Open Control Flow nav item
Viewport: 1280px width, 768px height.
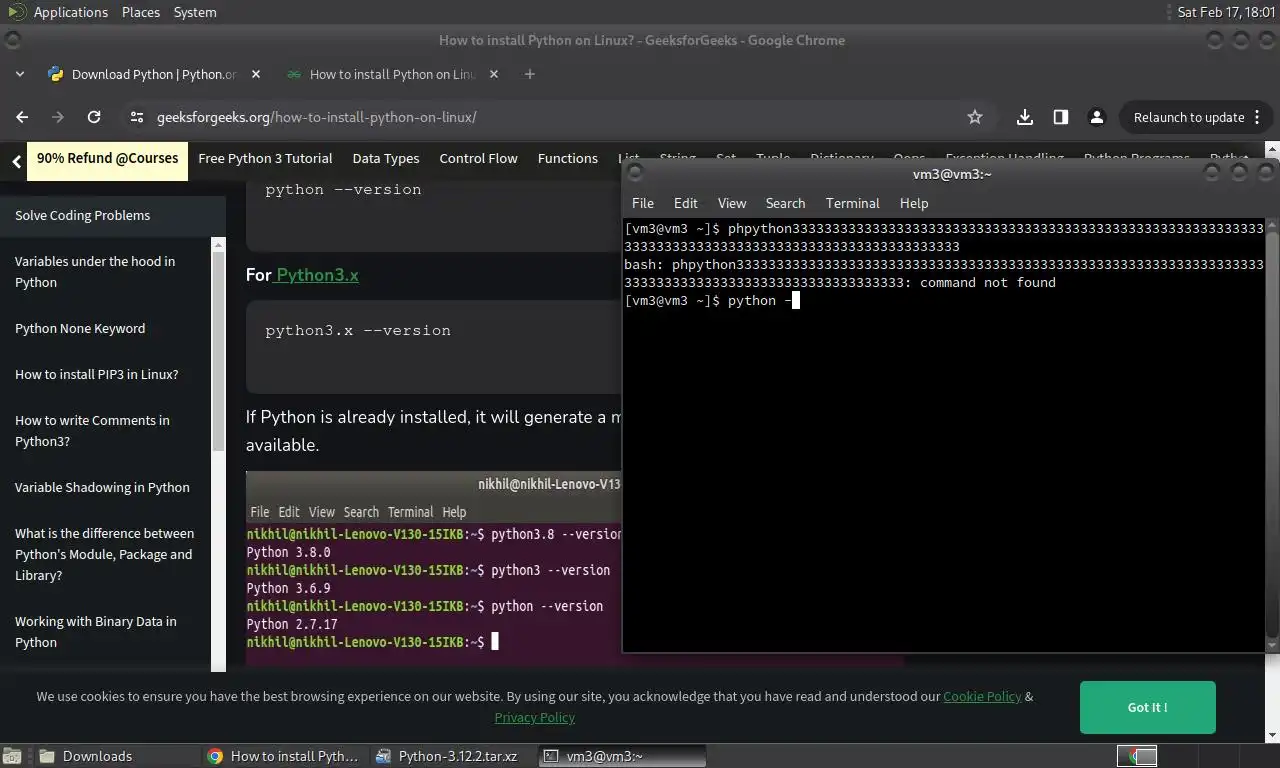pyautogui.click(x=478, y=158)
